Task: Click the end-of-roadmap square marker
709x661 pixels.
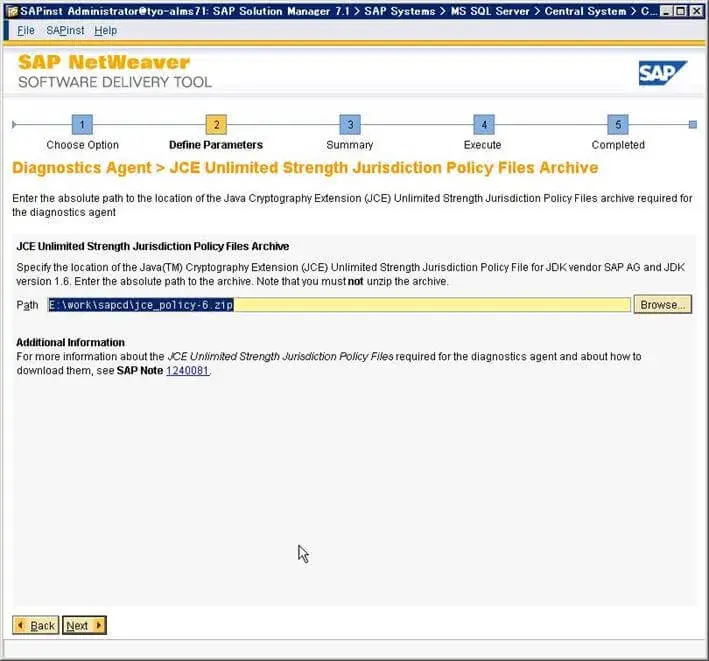Action: point(692,124)
